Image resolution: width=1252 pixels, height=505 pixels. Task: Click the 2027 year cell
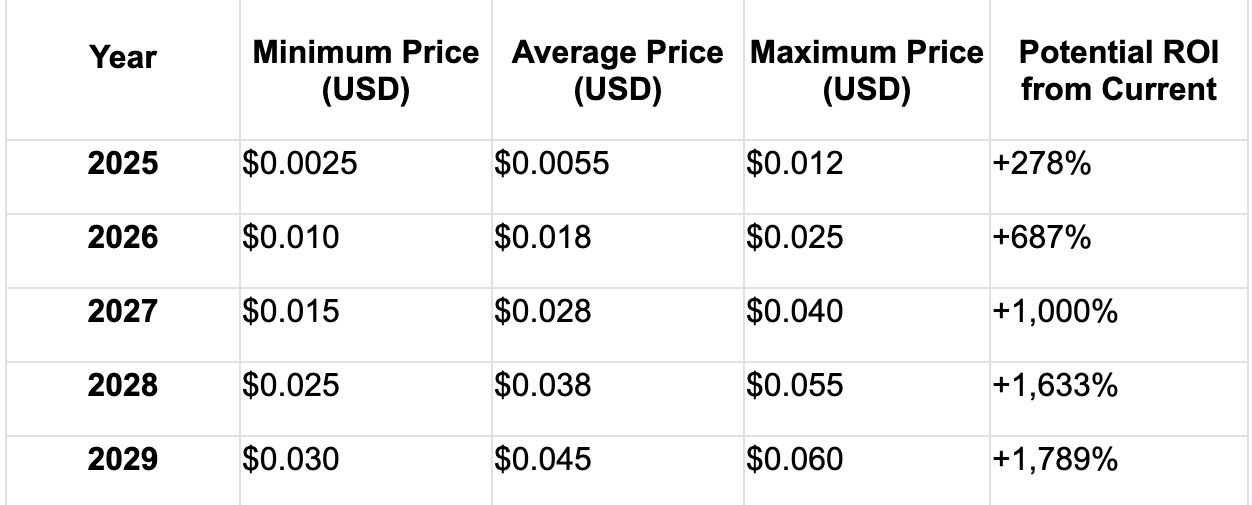(x=122, y=312)
